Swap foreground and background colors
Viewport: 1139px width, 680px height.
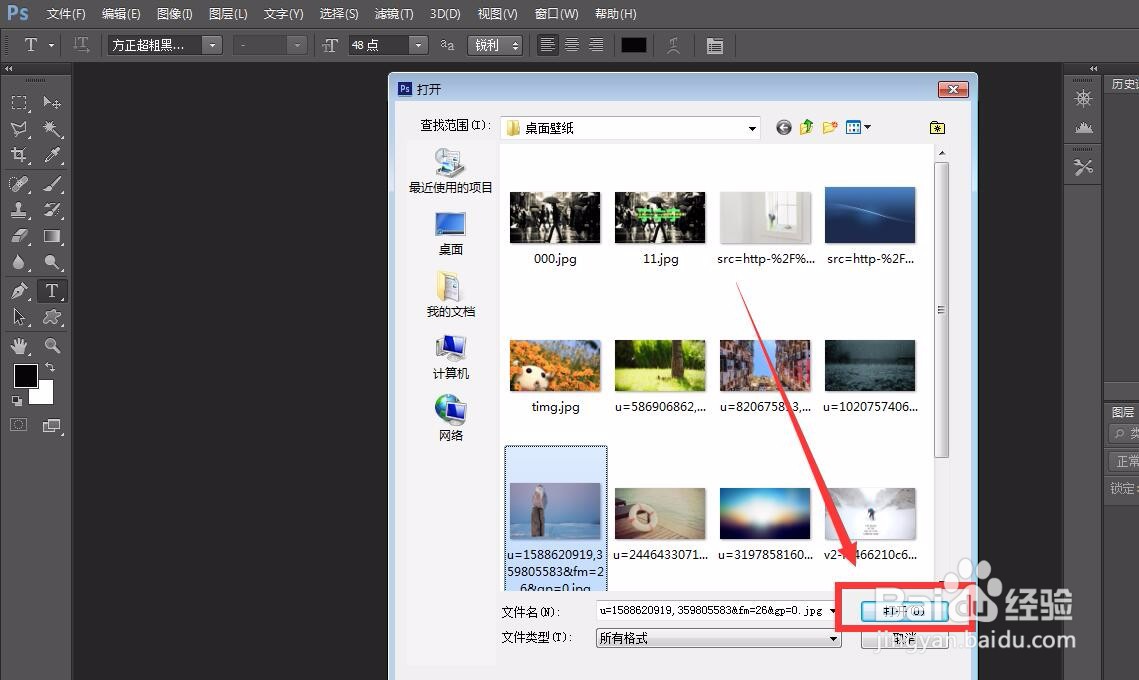tap(50, 368)
